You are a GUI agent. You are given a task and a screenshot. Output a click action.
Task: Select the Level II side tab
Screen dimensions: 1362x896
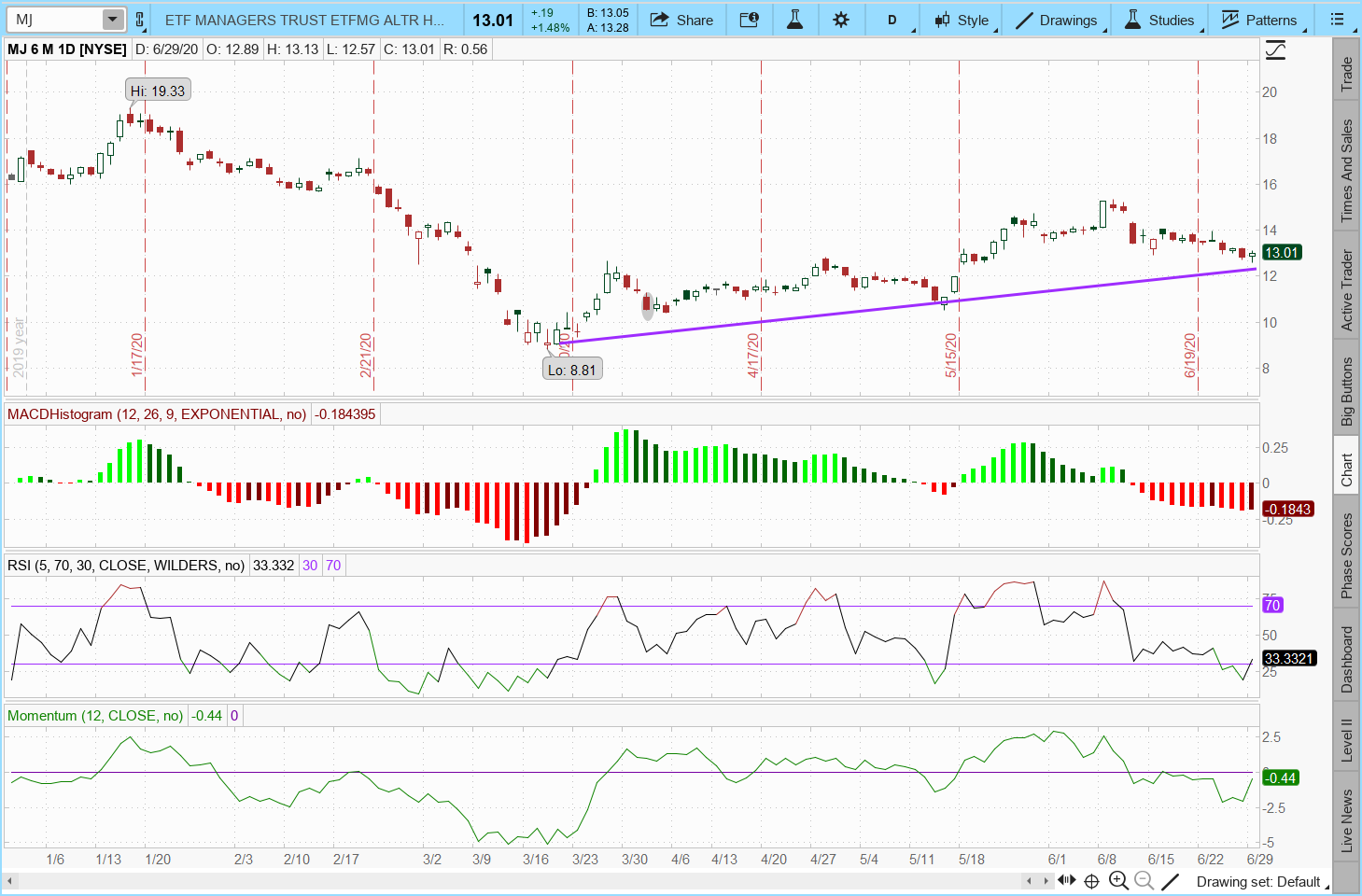coord(1346,739)
